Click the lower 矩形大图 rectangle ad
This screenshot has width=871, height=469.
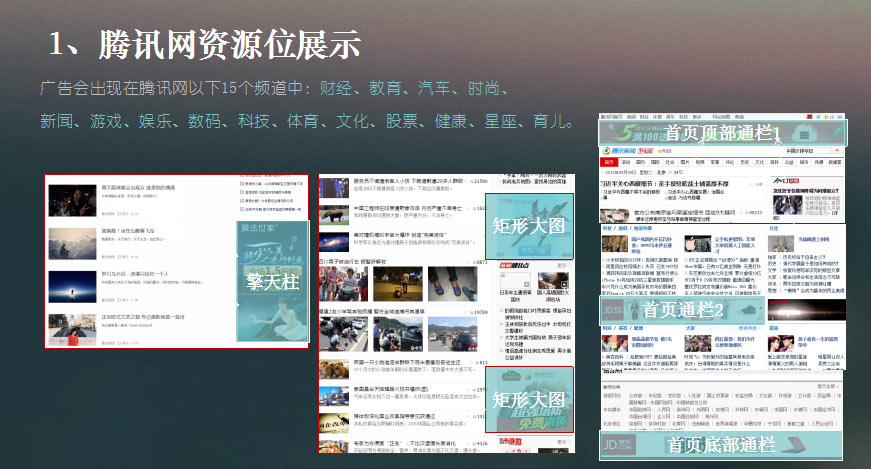(528, 400)
